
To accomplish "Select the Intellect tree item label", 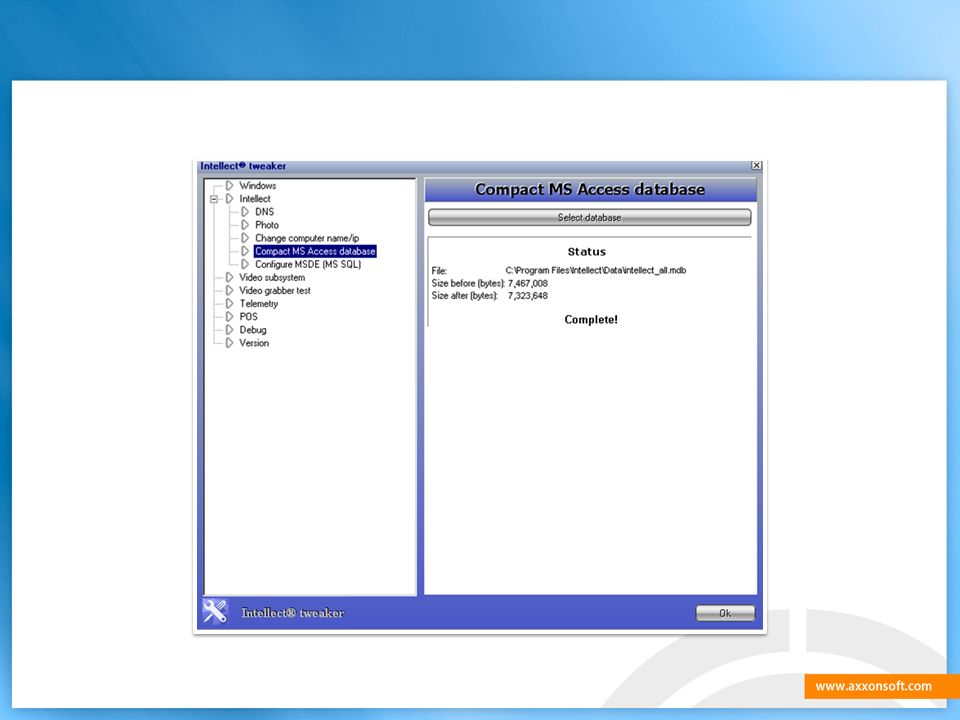I will tap(255, 199).
